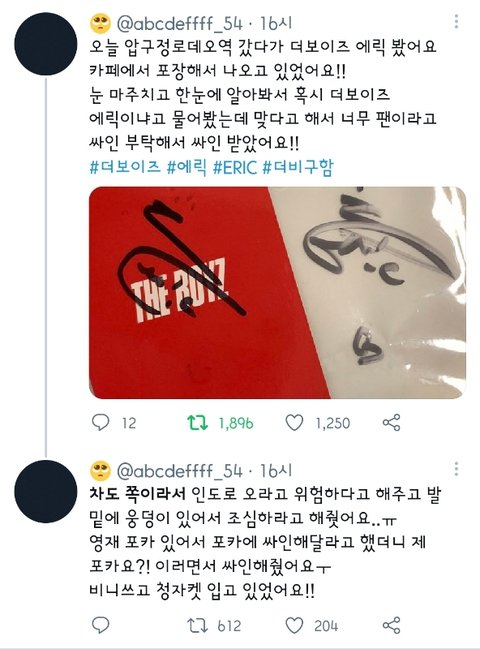Share the first tweet via share icon
Viewport: 480px width, 649px height.
click(x=391, y=423)
